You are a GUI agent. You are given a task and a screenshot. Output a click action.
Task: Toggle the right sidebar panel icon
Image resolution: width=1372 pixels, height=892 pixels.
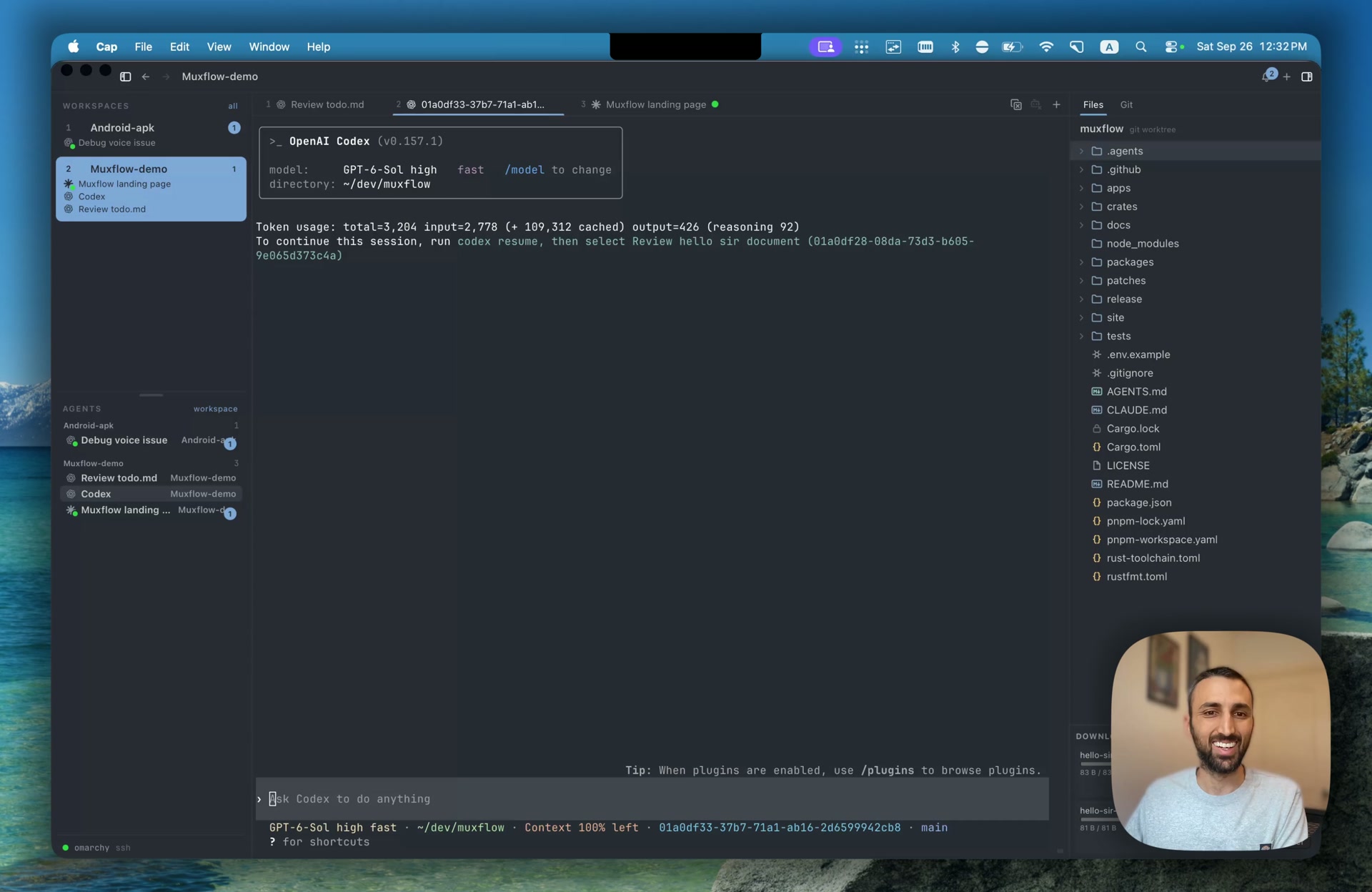pyautogui.click(x=1306, y=76)
